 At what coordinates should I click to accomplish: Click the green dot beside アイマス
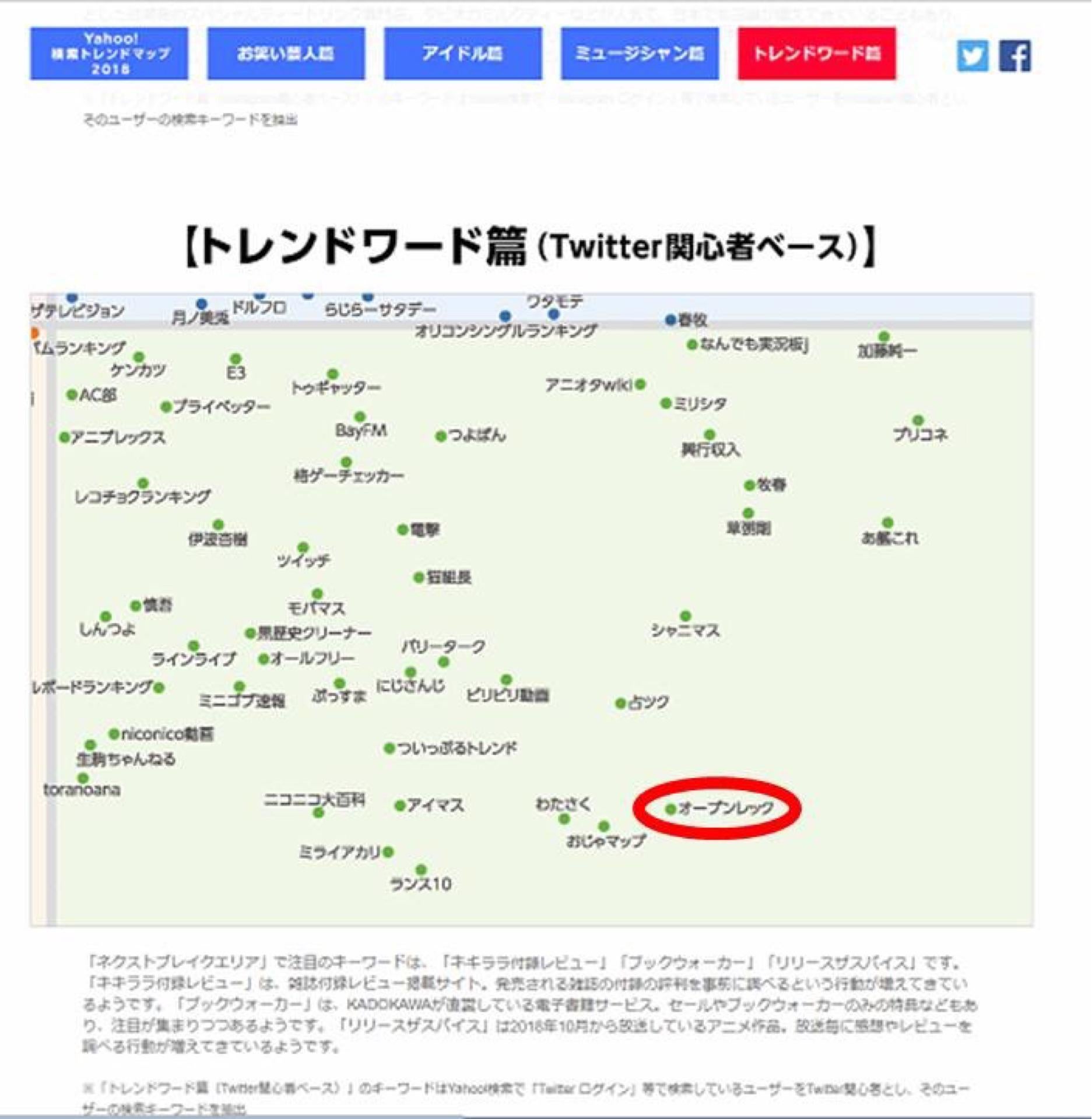(400, 806)
